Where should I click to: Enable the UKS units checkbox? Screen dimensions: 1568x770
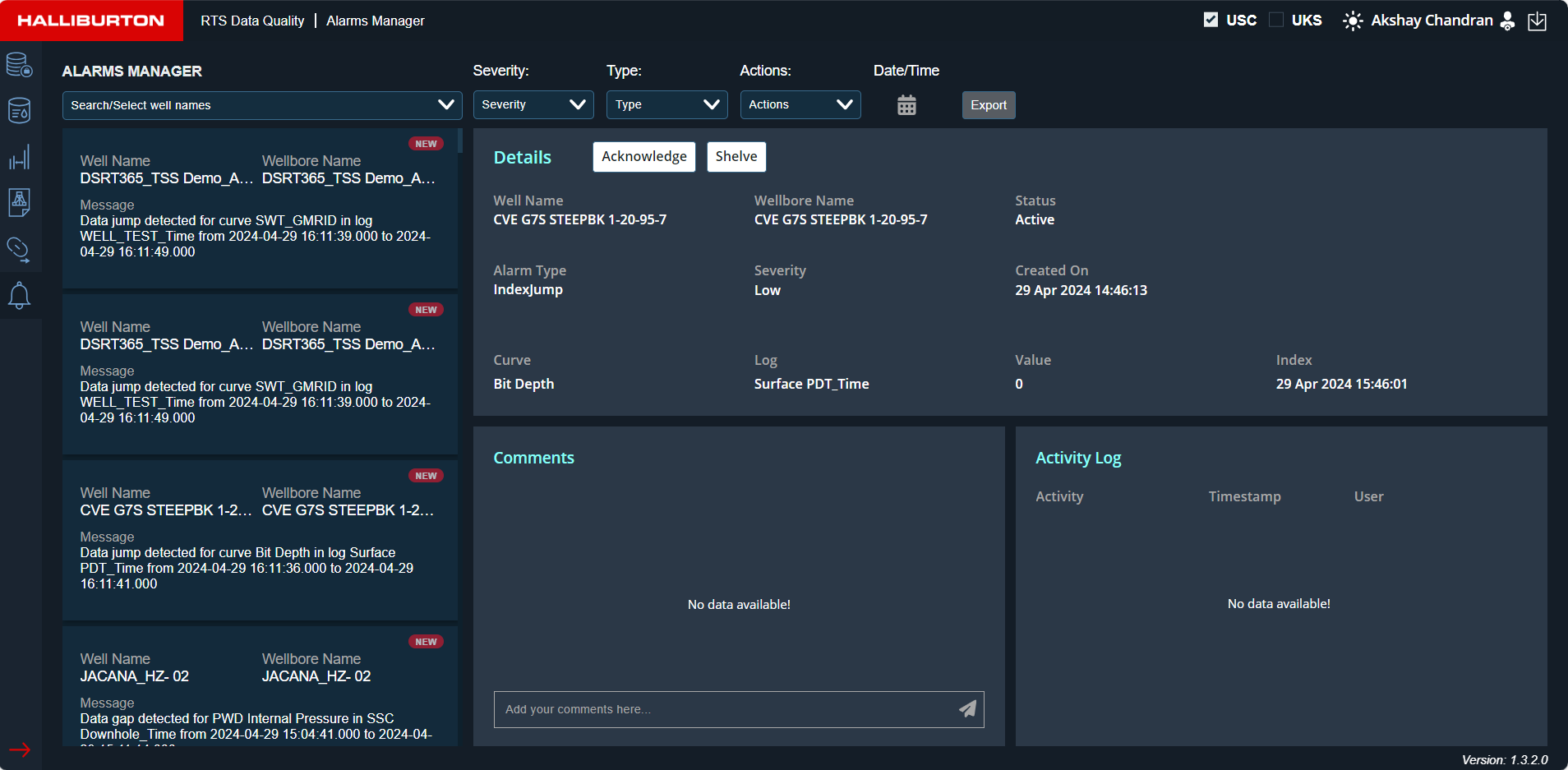pos(1276,20)
